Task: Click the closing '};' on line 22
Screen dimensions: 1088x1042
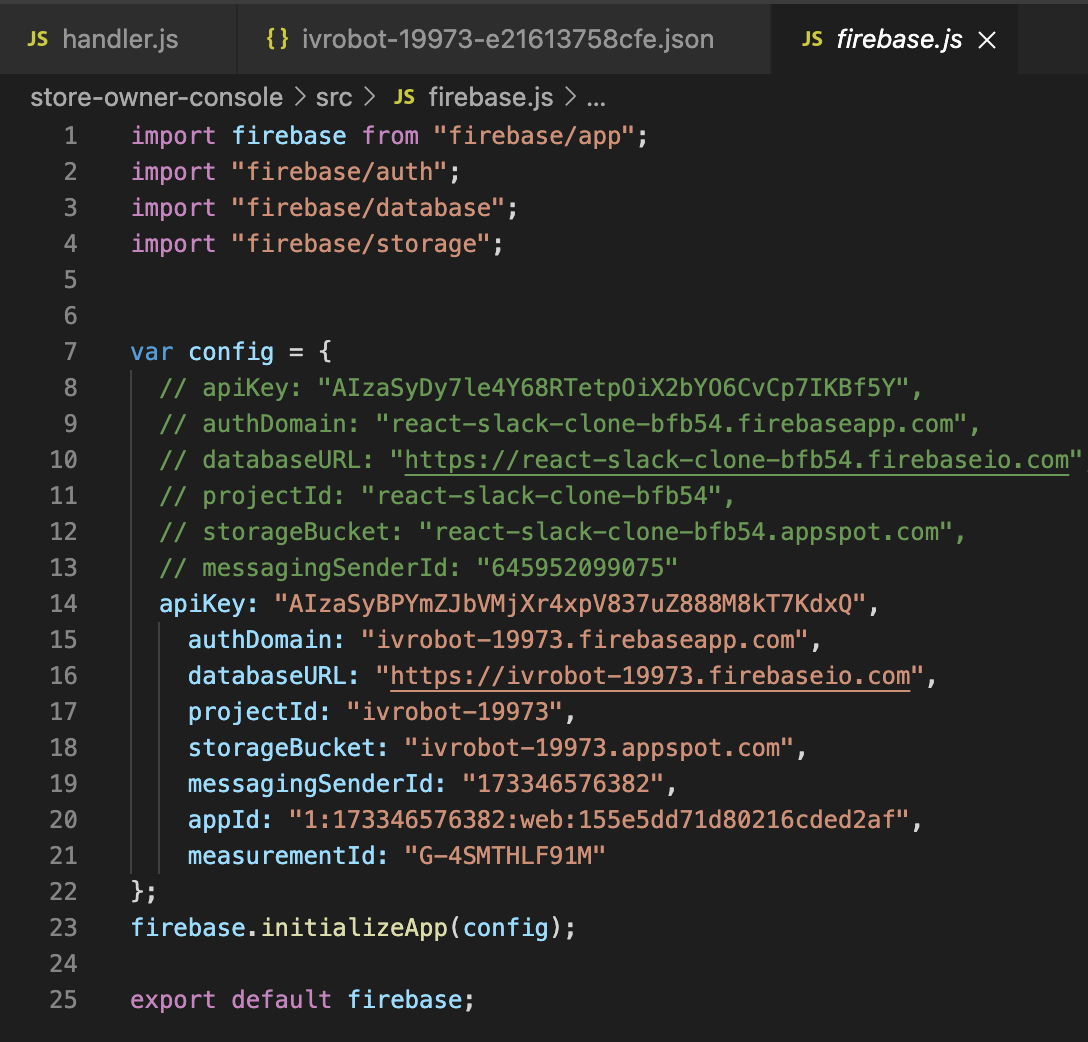Action: [x=144, y=891]
